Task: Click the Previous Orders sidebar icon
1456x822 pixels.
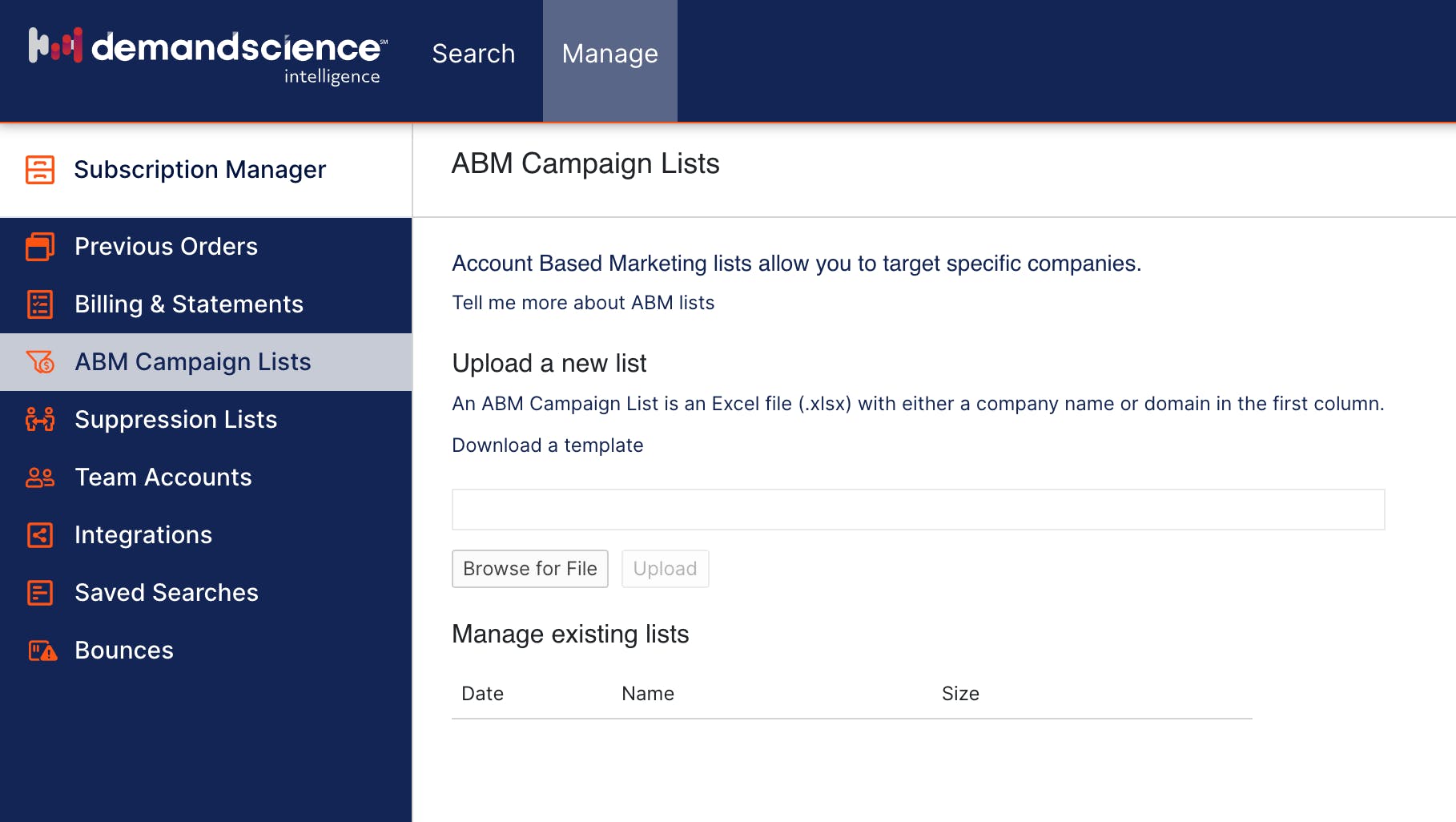Action: (40, 247)
